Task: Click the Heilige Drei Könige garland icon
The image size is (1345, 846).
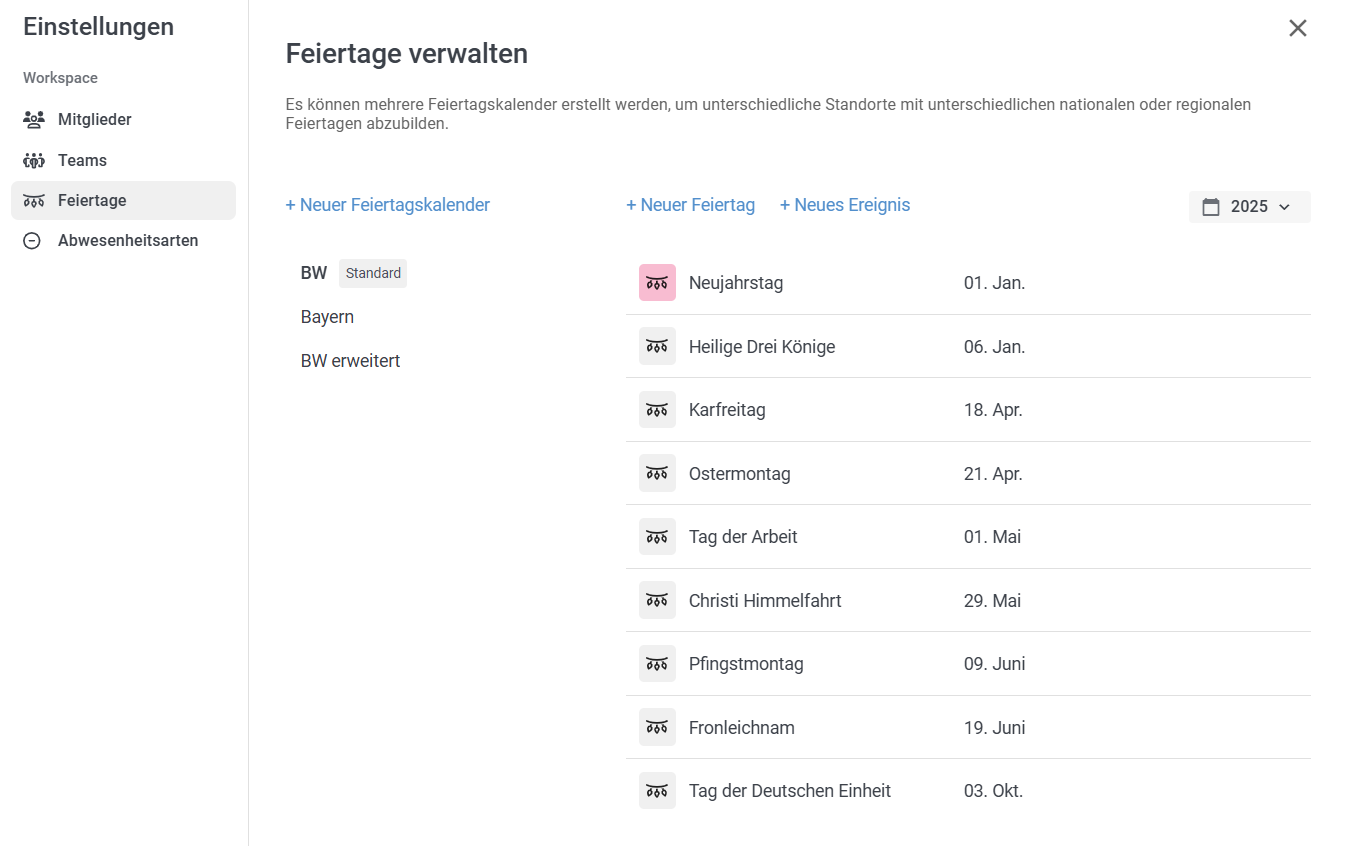Action: 657,346
